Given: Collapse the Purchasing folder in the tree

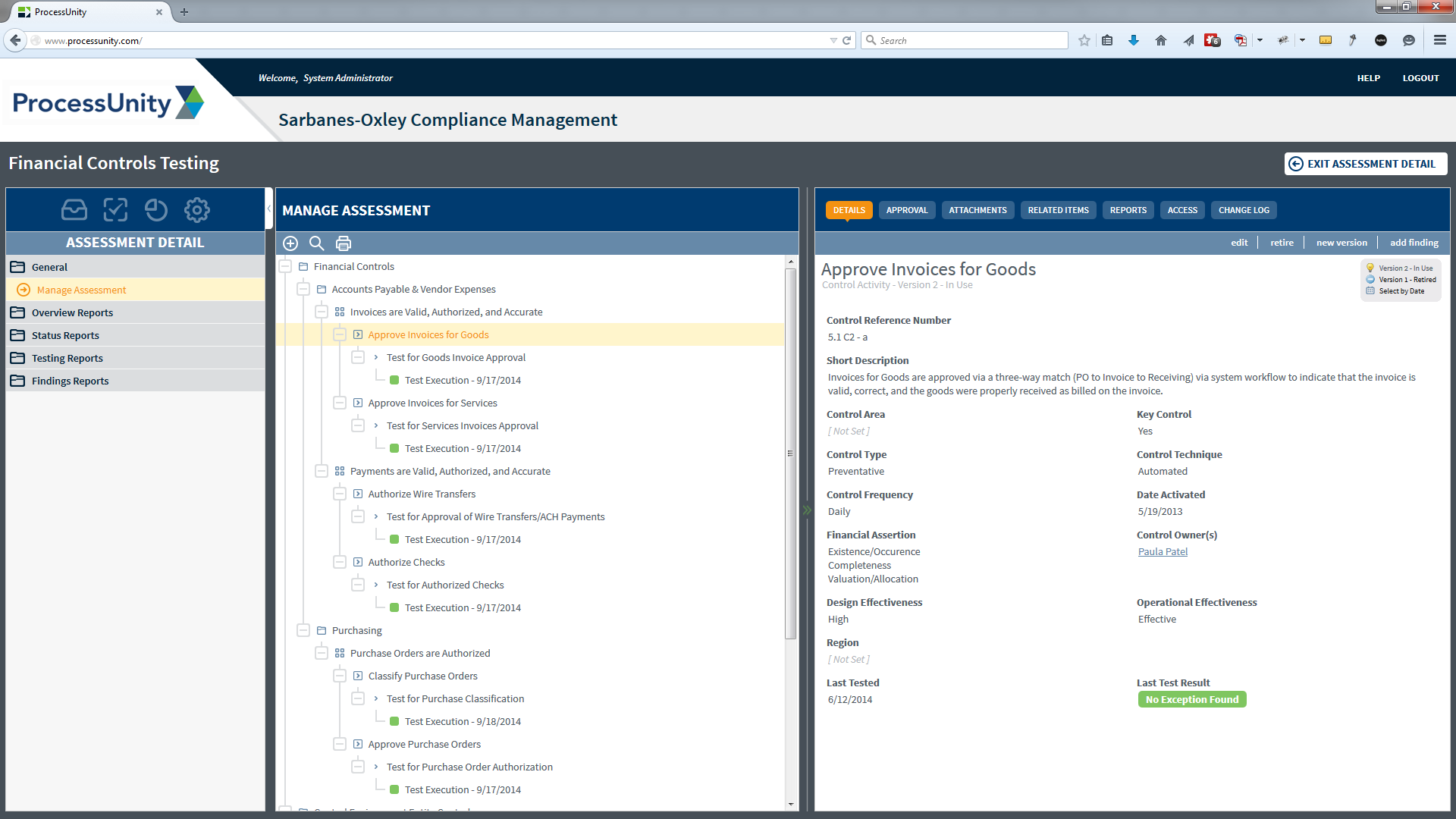Looking at the screenshot, I should pyautogui.click(x=303, y=630).
